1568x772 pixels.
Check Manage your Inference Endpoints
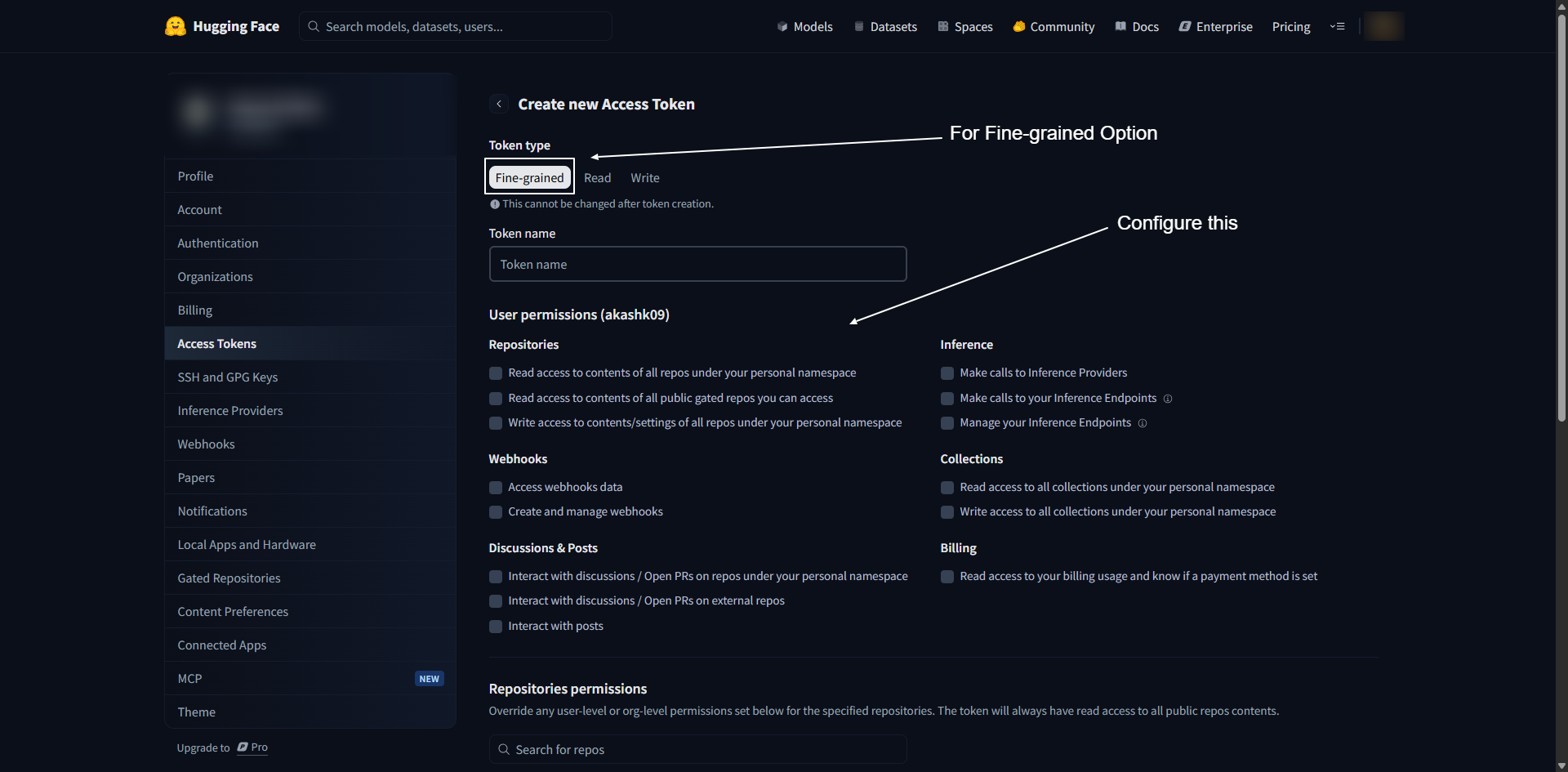click(947, 423)
